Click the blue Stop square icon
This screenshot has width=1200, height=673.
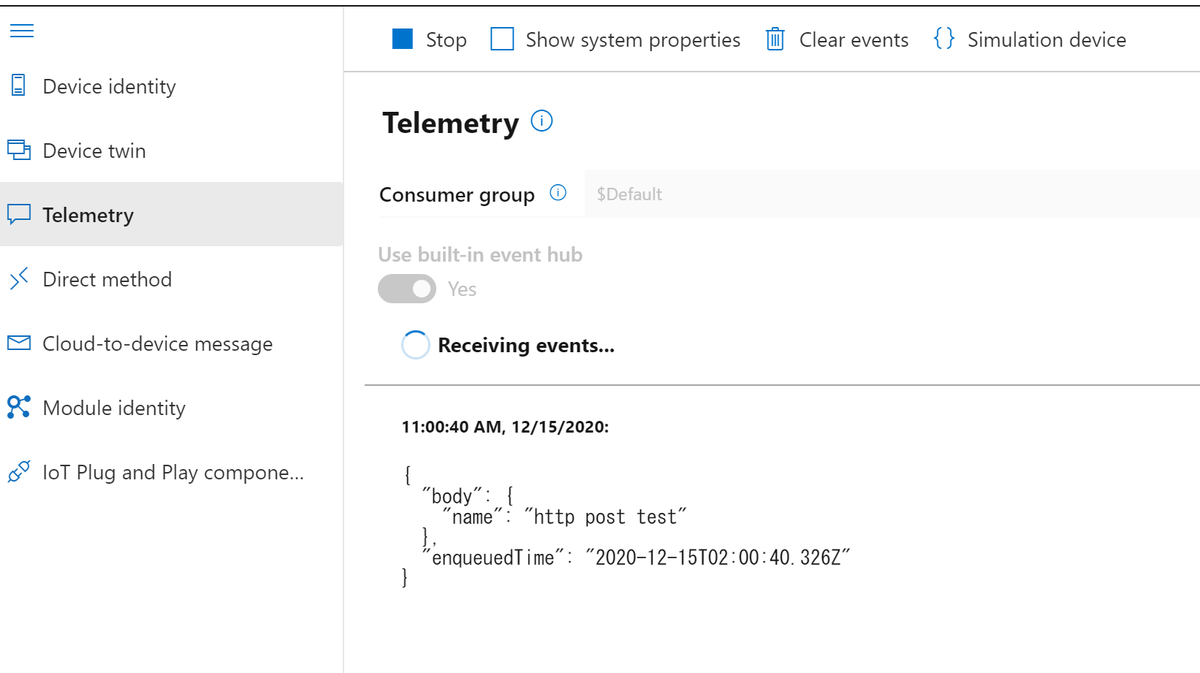(x=402, y=39)
